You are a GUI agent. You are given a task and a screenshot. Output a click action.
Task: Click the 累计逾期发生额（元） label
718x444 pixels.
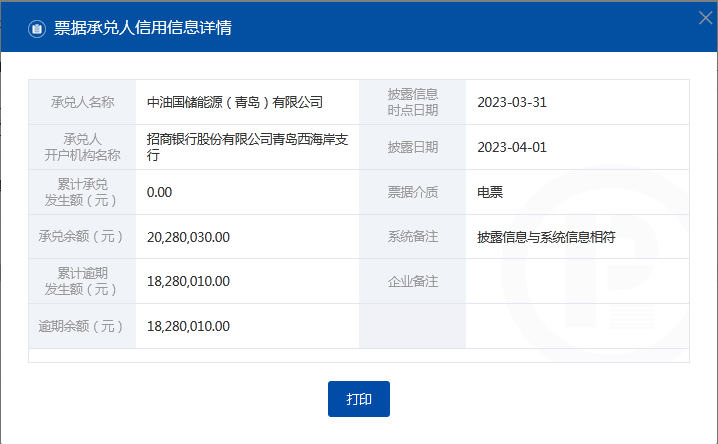click(x=82, y=281)
